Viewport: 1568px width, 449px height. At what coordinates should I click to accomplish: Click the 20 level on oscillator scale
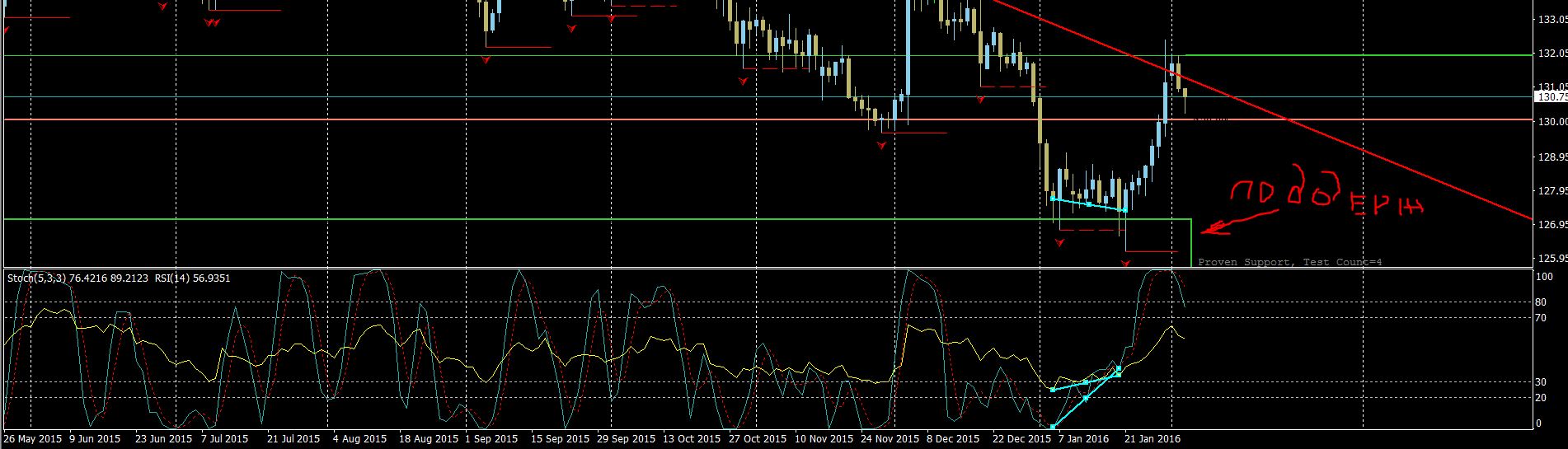coord(1542,398)
